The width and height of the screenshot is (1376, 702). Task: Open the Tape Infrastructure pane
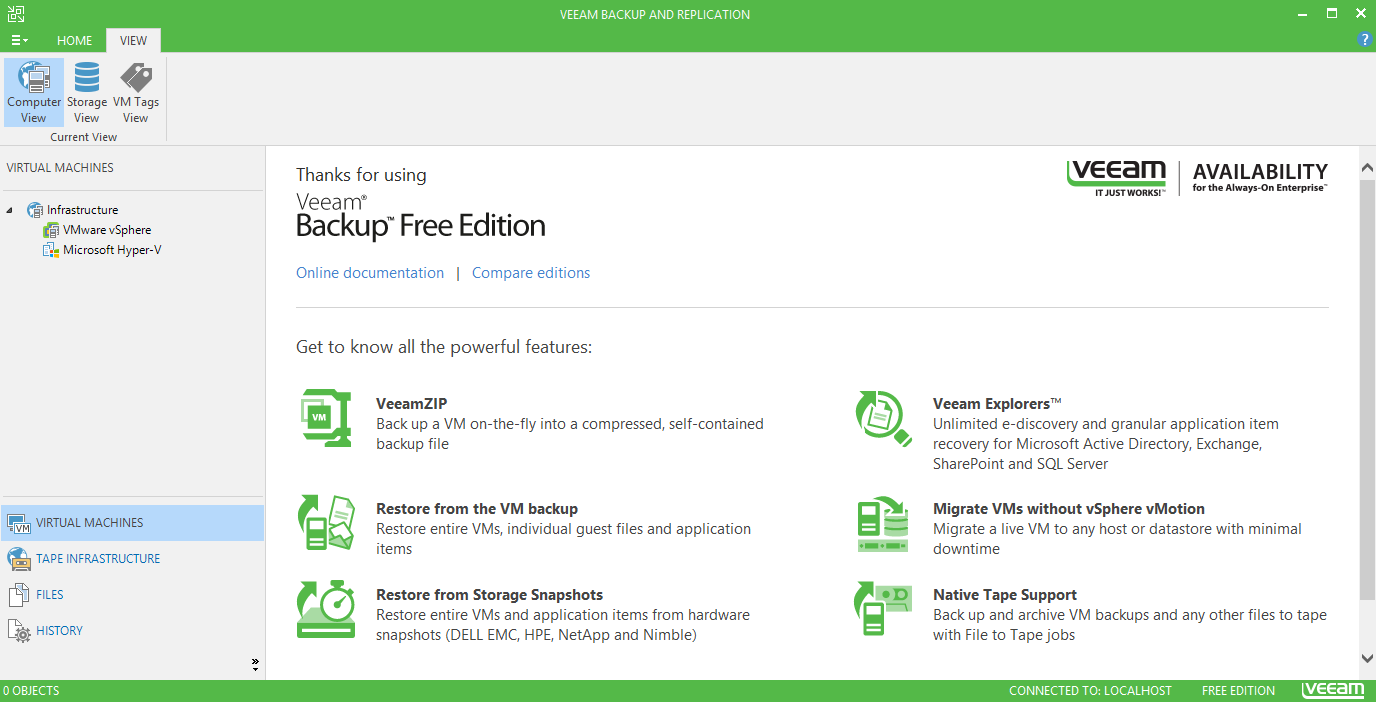pyautogui.click(x=132, y=559)
